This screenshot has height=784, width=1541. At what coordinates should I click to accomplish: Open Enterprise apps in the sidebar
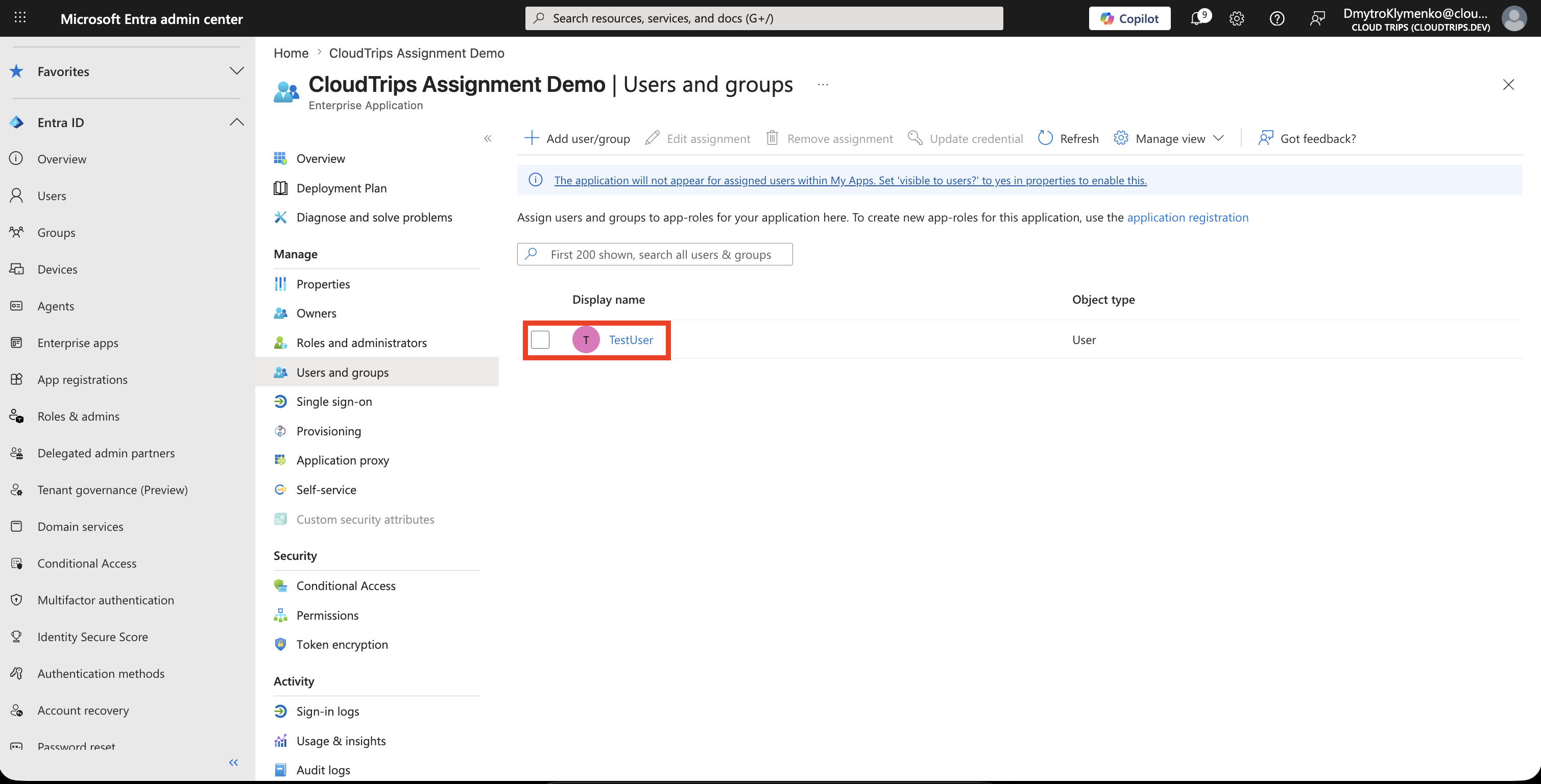click(78, 342)
